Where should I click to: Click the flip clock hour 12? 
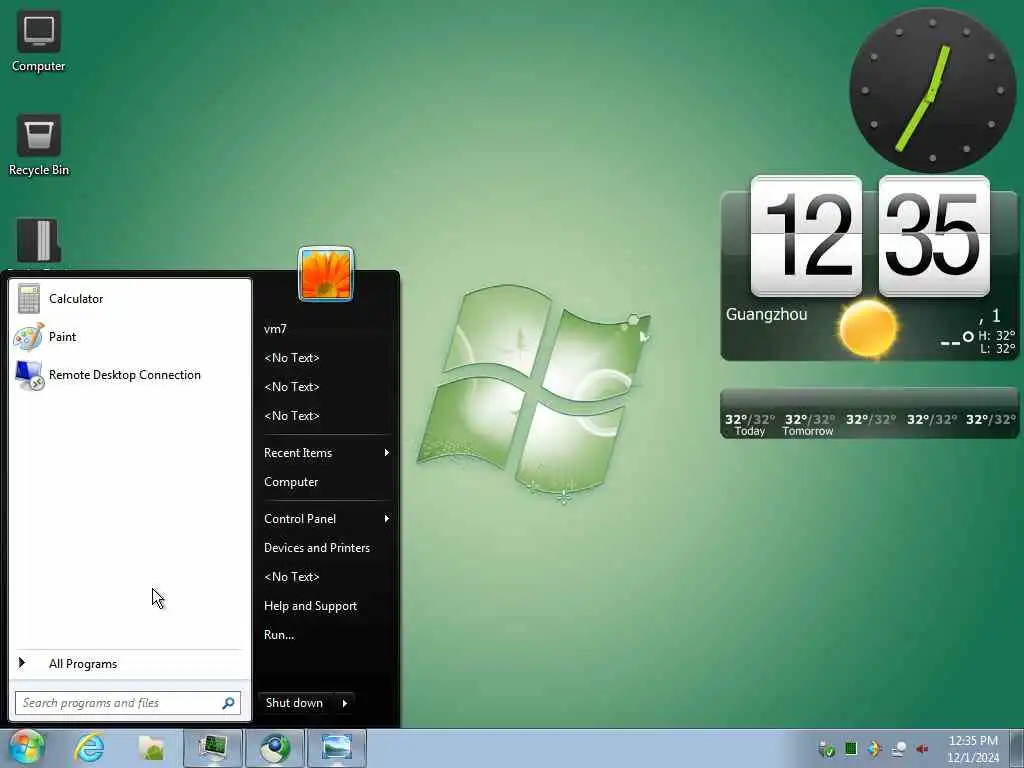(807, 236)
